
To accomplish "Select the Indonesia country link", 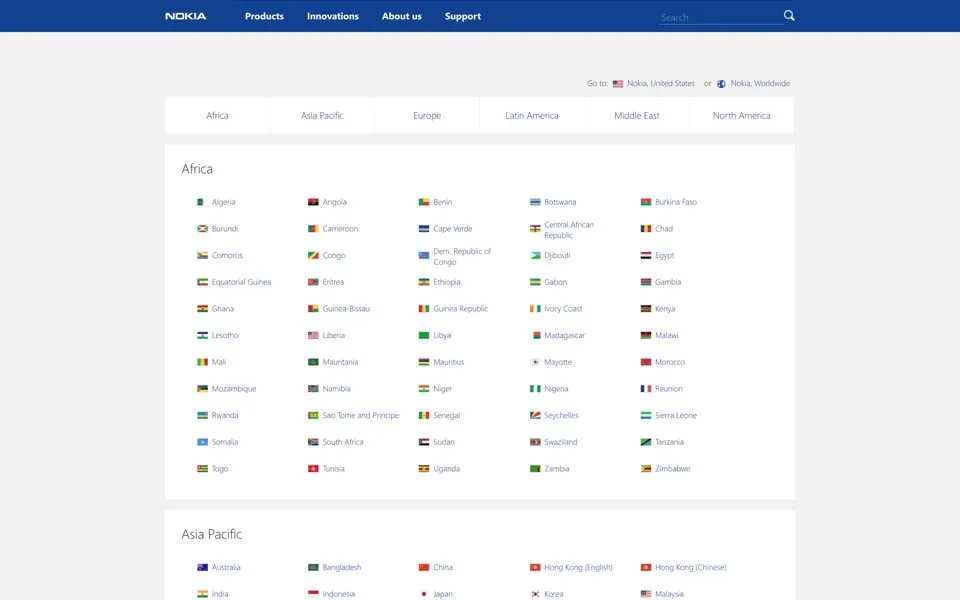I will (x=339, y=594).
